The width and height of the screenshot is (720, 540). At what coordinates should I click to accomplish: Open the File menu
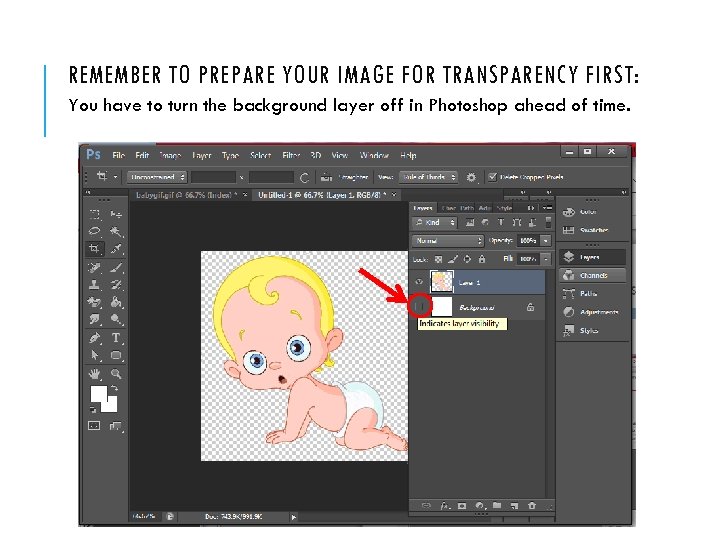pos(118,156)
